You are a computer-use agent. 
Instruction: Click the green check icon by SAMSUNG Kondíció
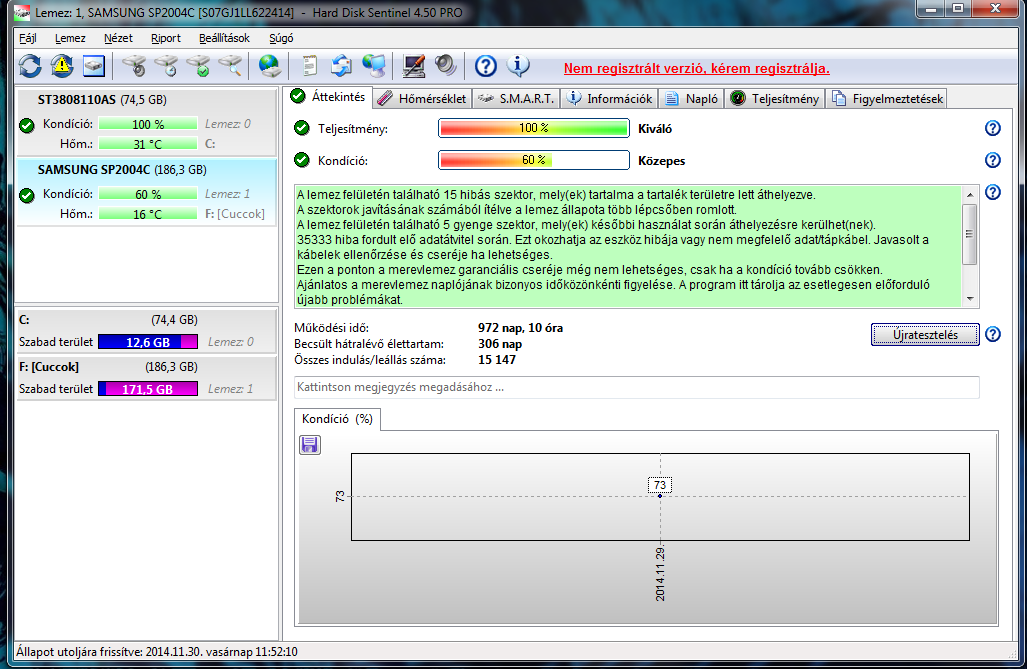pyautogui.click(x=27, y=195)
